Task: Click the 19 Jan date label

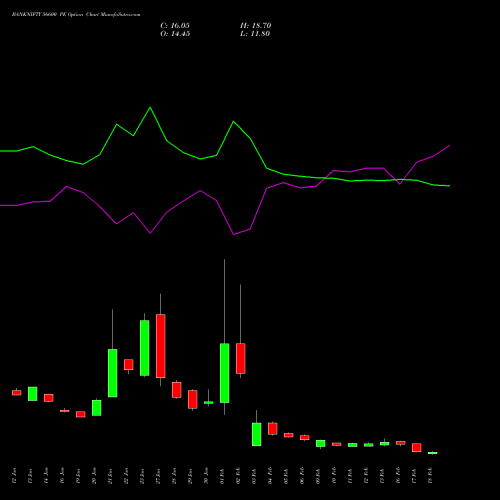Action: 78,476
